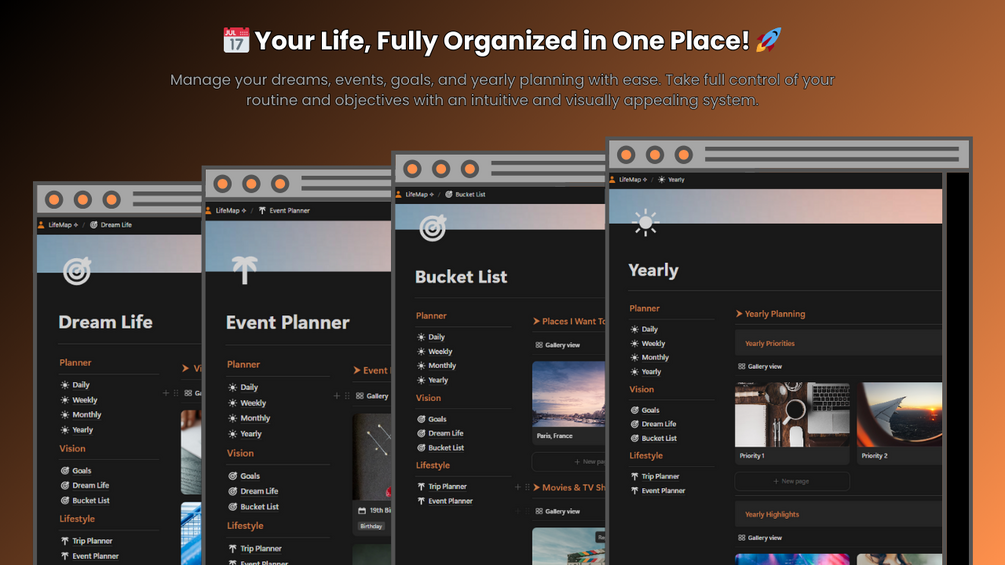Open Weekly in Yearly window sidebar
This screenshot has width=1005, height=565.
[x=653, y=343]
